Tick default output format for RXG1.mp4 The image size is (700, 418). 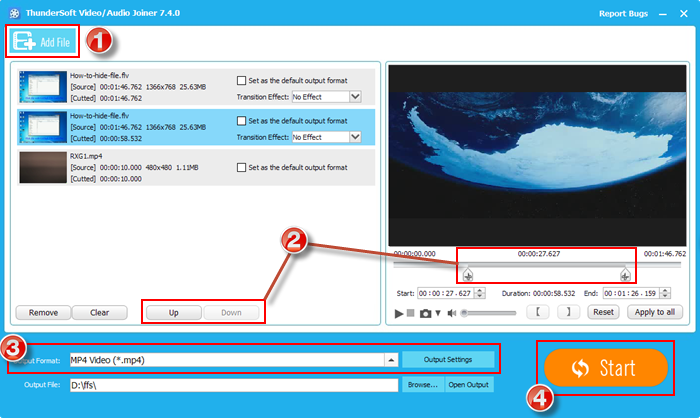click(241, 167)
